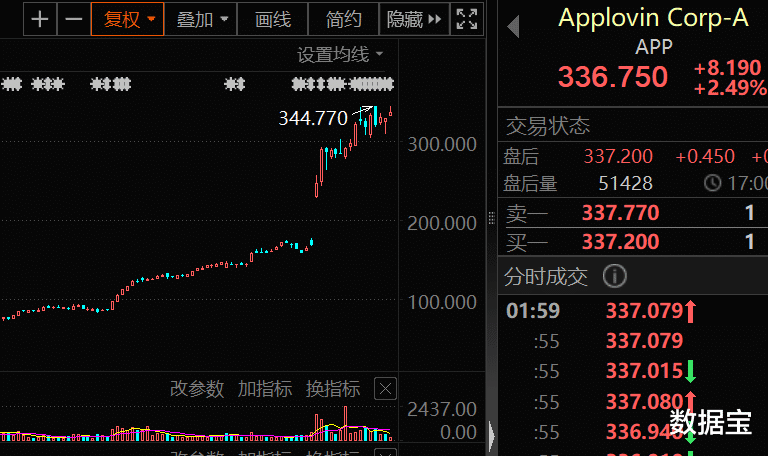The height and width of the screenshot is (456, 768).
Task: Zoom in chart with plus button
Action: 39,19
